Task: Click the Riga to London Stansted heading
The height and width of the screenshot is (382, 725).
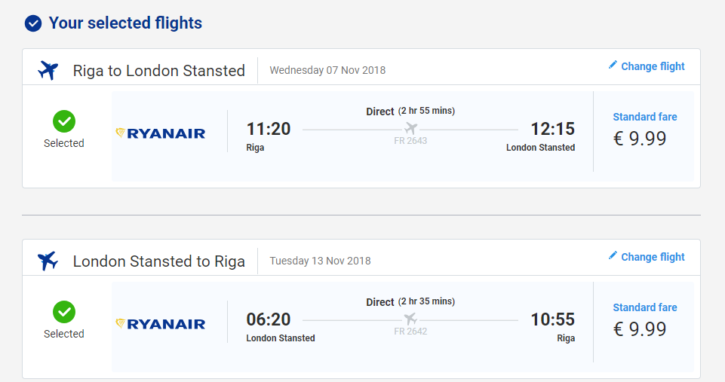Action: (x=159, y=71)
